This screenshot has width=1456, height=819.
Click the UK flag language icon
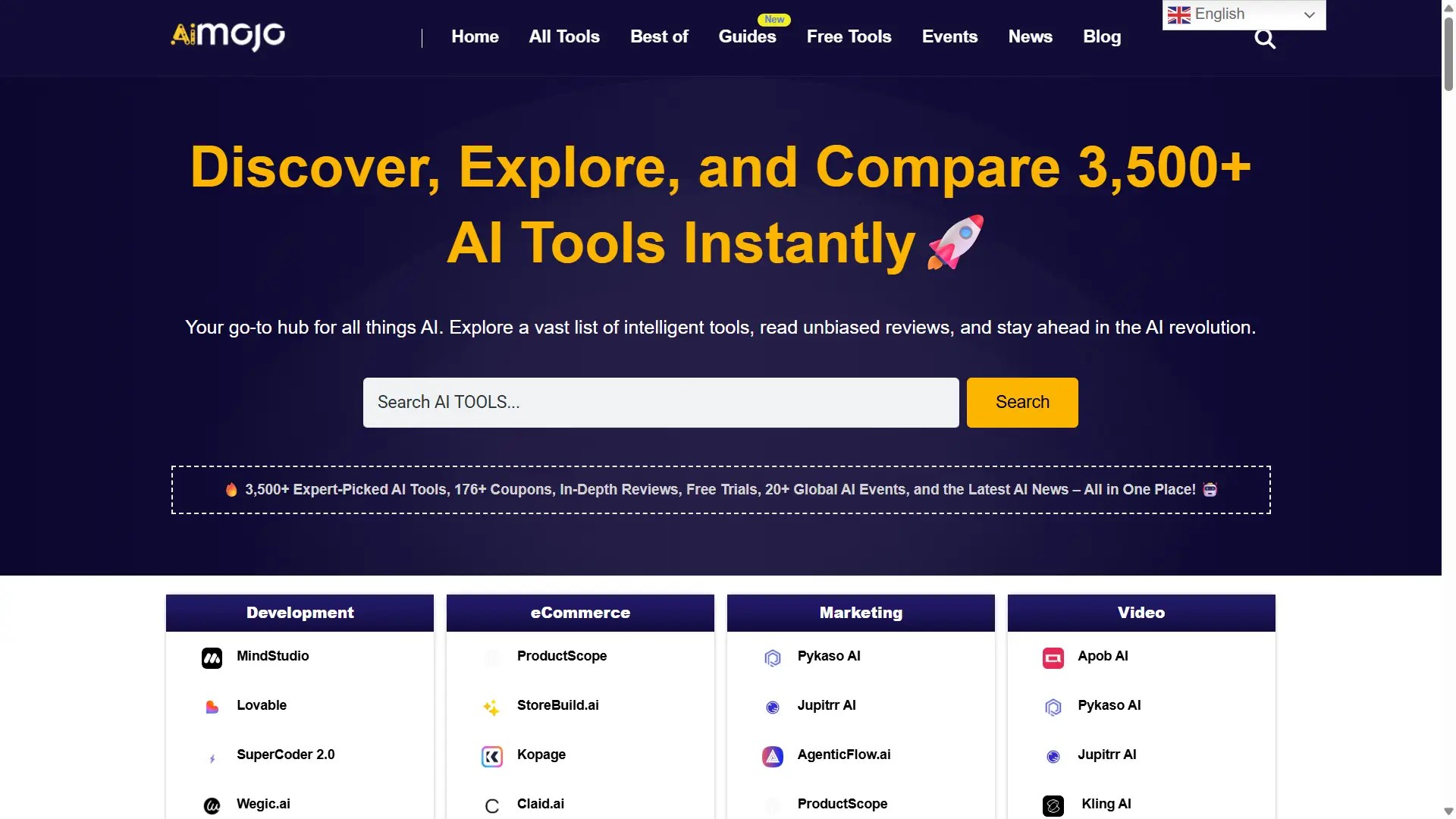(x=1178, y=14)
